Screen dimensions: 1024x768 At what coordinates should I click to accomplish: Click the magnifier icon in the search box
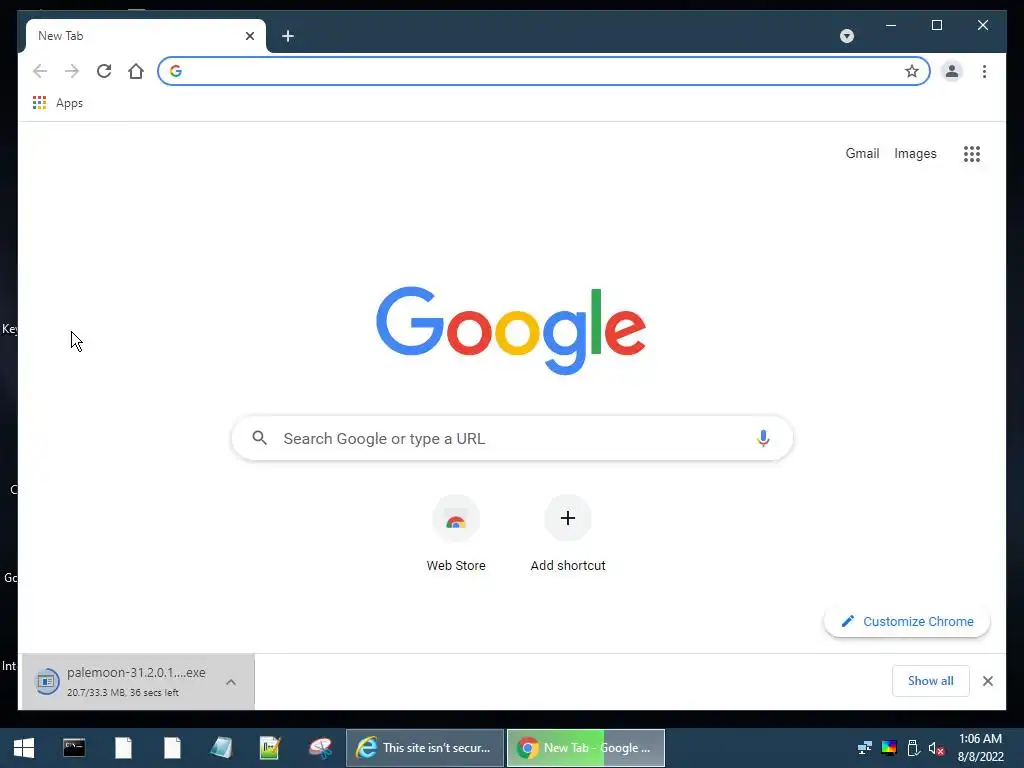pos(259,438)
